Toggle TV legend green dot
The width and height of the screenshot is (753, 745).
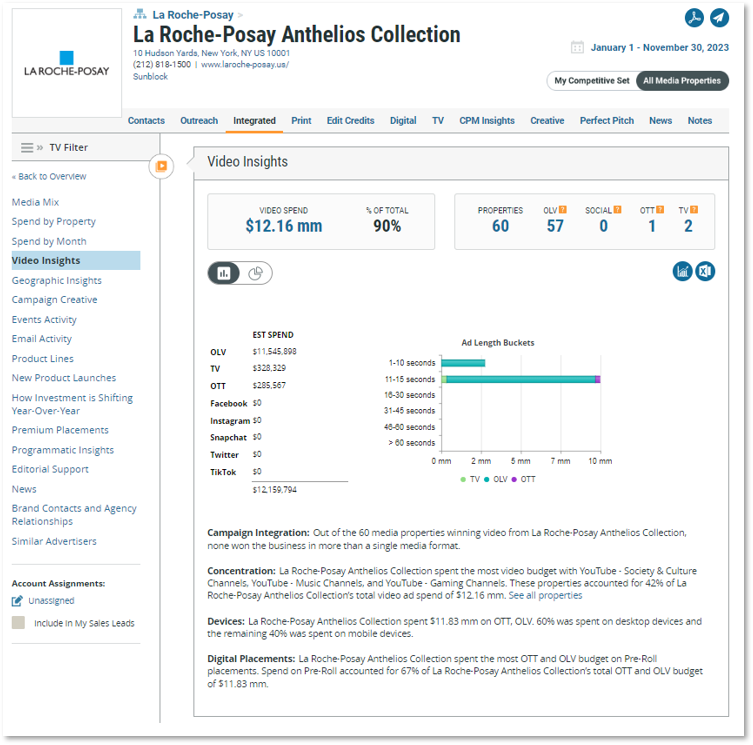click(462, 479)
